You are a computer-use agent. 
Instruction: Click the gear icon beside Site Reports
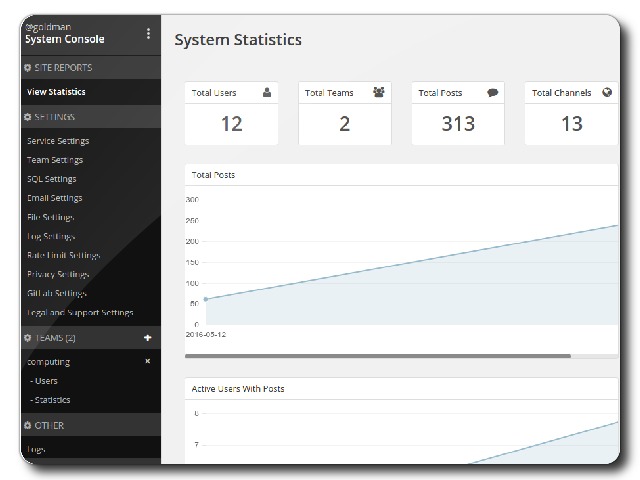coord(27,68)
